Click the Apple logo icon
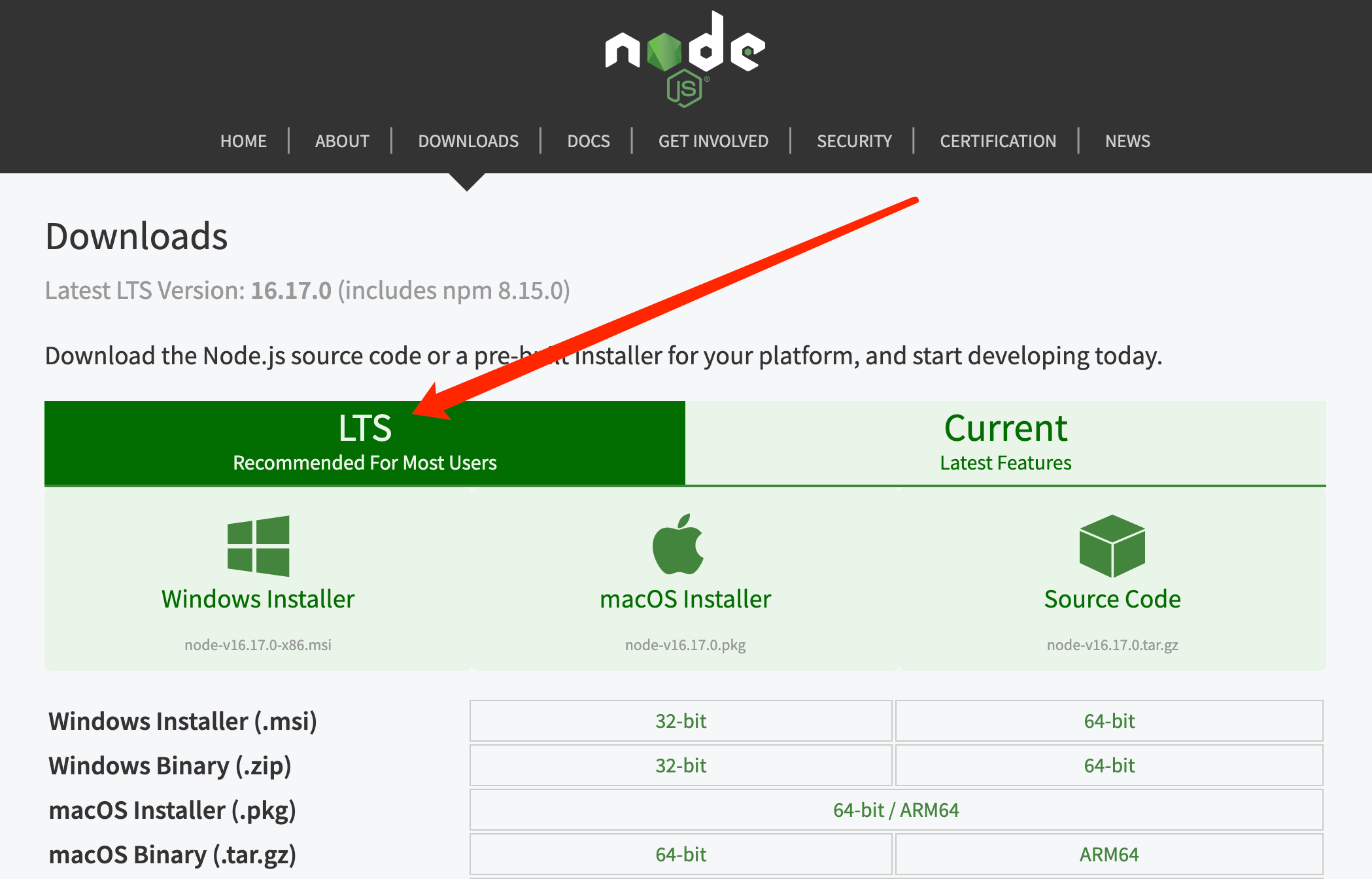The height and width of the screenshot is (879, 1372). pyautogui.click(x=678, y=544)
